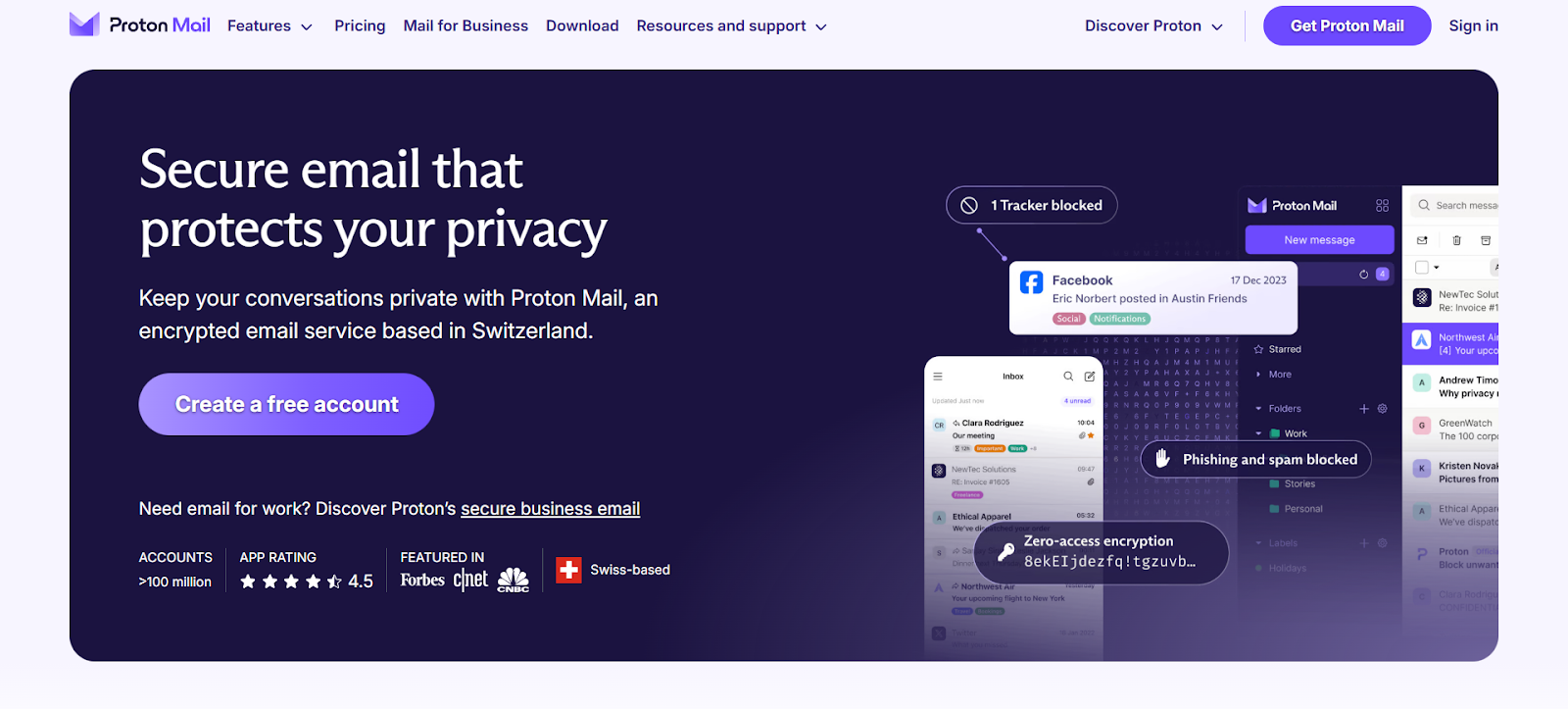Click the refresh icon in the sidebar
The image size is (1568, 709).
tap(1363, 275)
